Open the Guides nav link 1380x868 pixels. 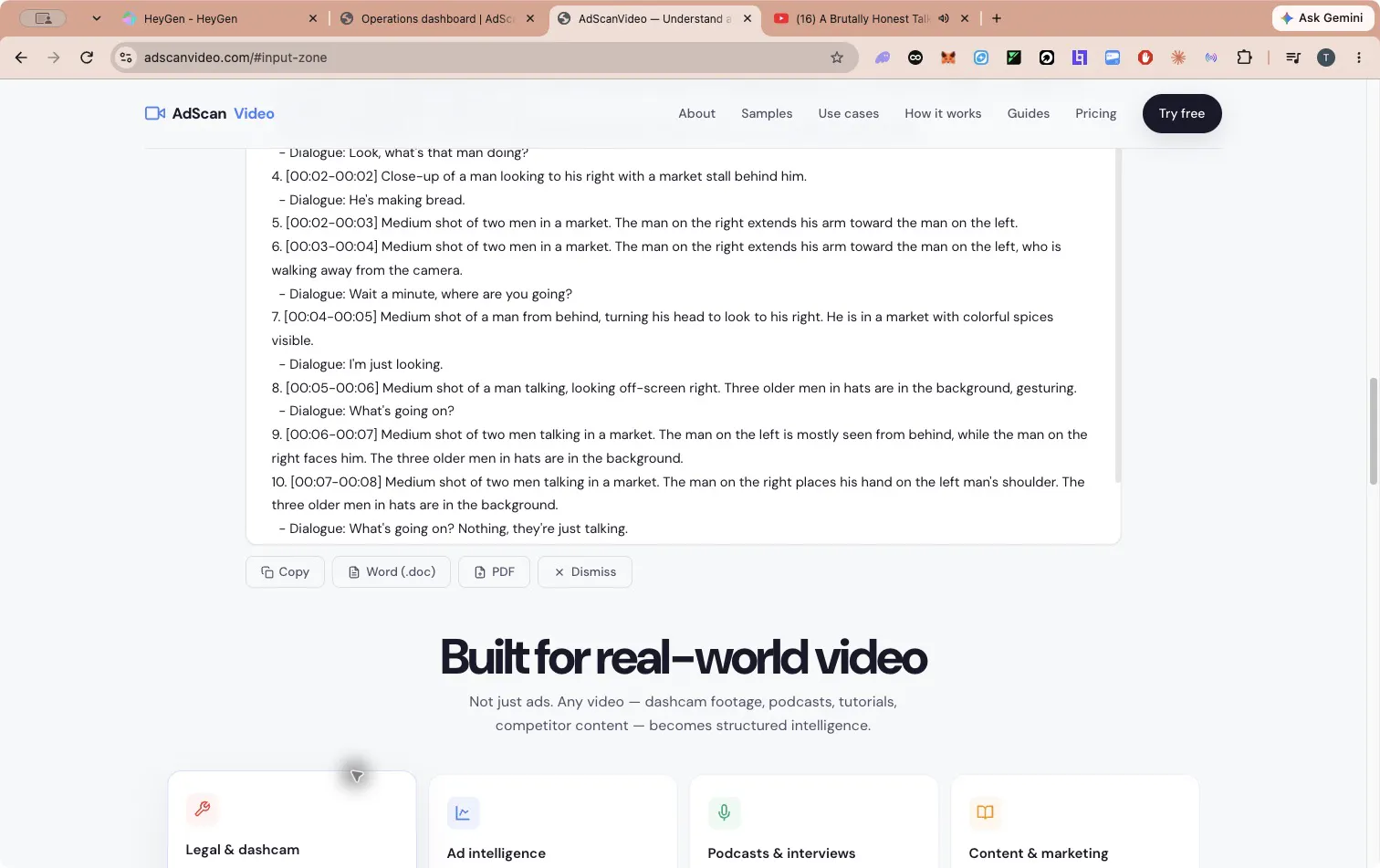1028,113
